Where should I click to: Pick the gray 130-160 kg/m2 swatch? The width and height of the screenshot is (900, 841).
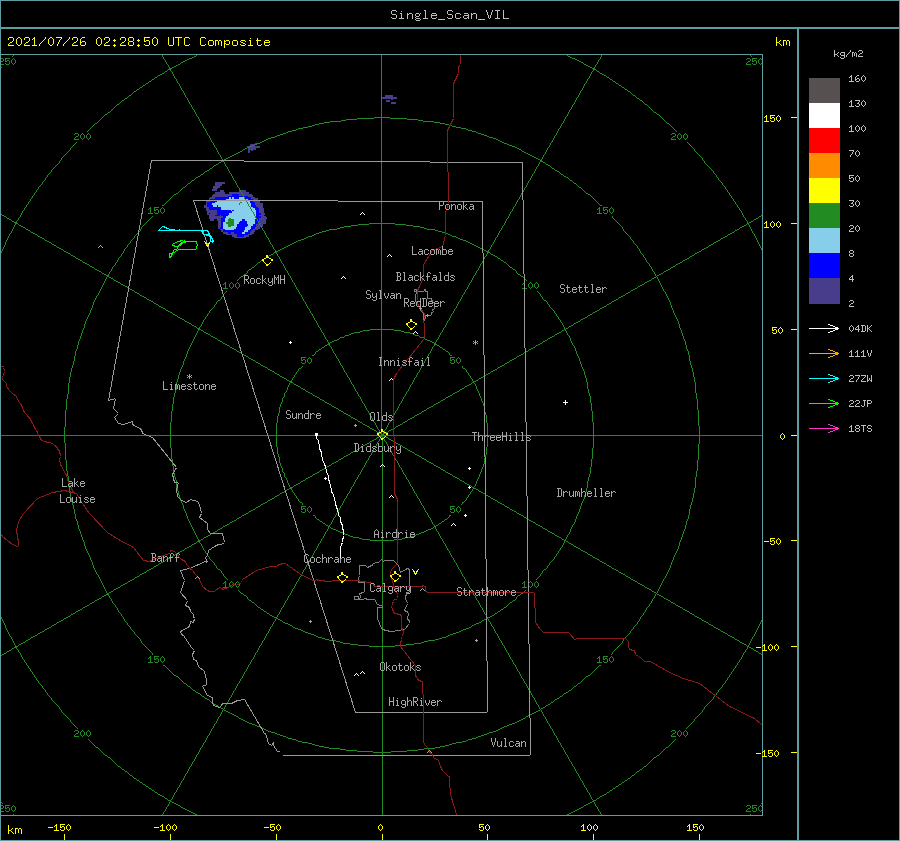(824, 91)
